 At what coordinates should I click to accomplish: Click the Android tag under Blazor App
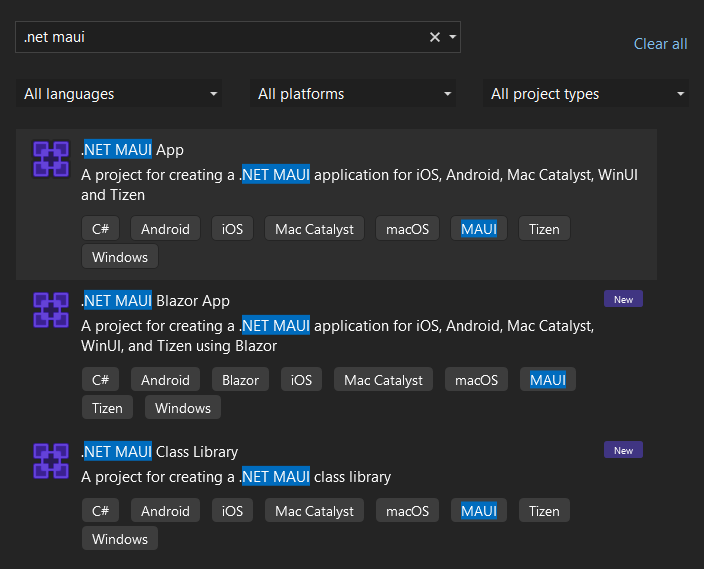(x=165, y=380)
